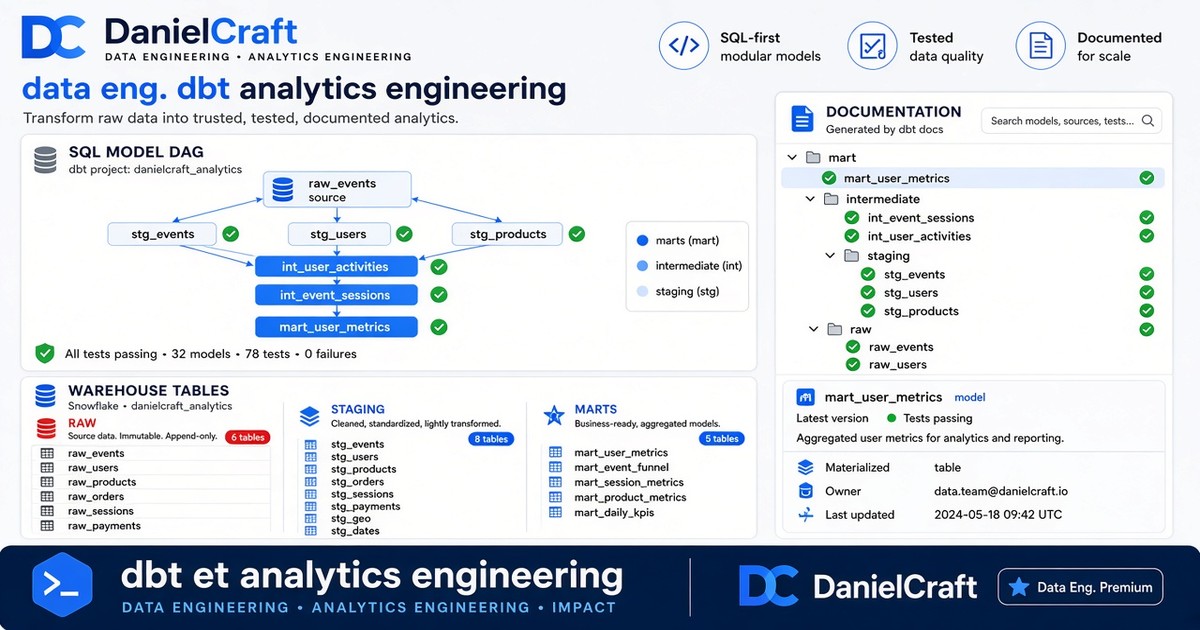Image resolution: width=1200 pixels, height=630 pixels.
Task: Open the stg_events DAG node
Action: tap(162, 234)
